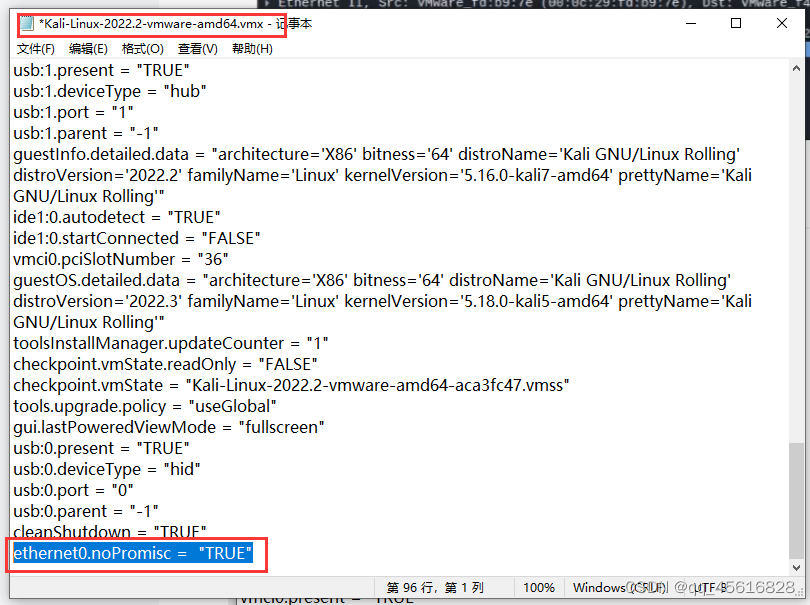The image size is (810, 605).
Task: Open the 帮助(H) menu
Action: pos(252,49)
